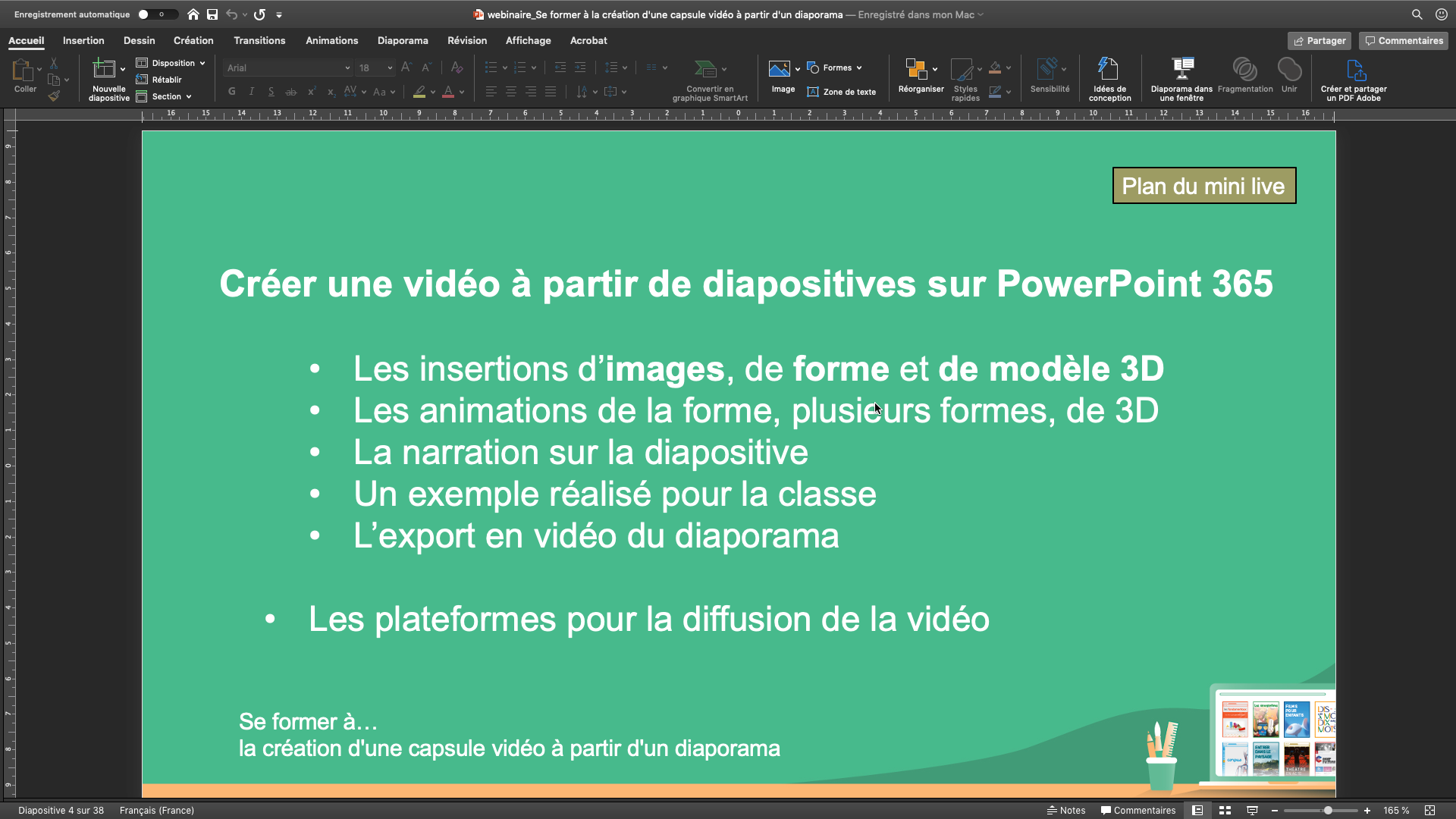The width and height of the screenshot is (1456, 819).
Task: Align text right
Action: point(531,92)
